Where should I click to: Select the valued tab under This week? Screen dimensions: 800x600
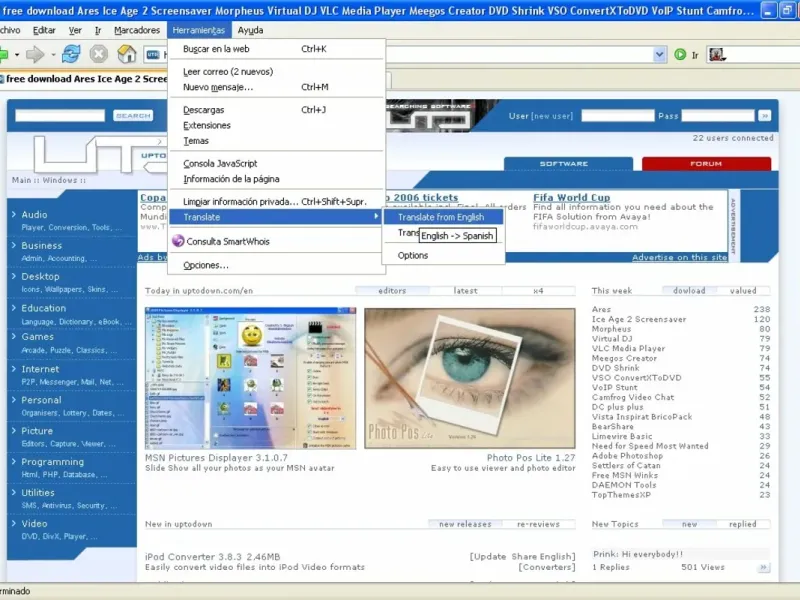click(743, 291)
